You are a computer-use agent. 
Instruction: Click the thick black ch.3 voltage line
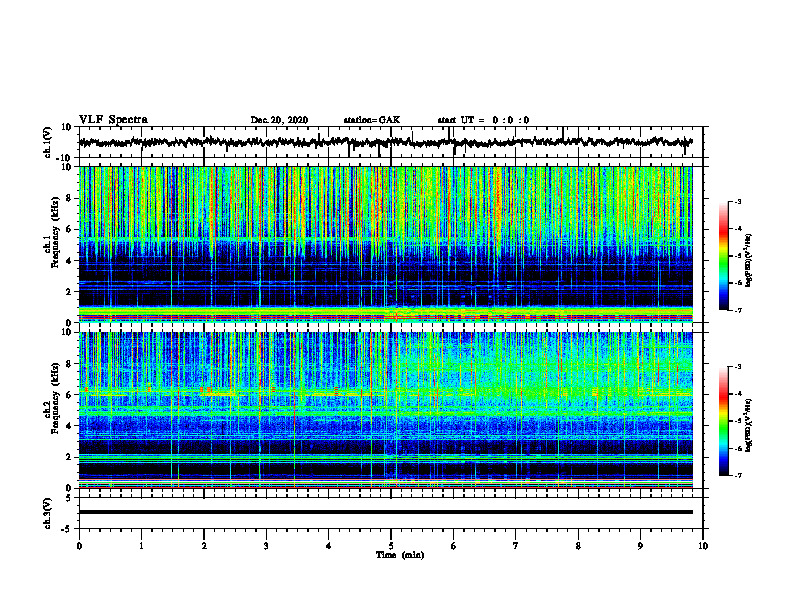coord(386,512)
